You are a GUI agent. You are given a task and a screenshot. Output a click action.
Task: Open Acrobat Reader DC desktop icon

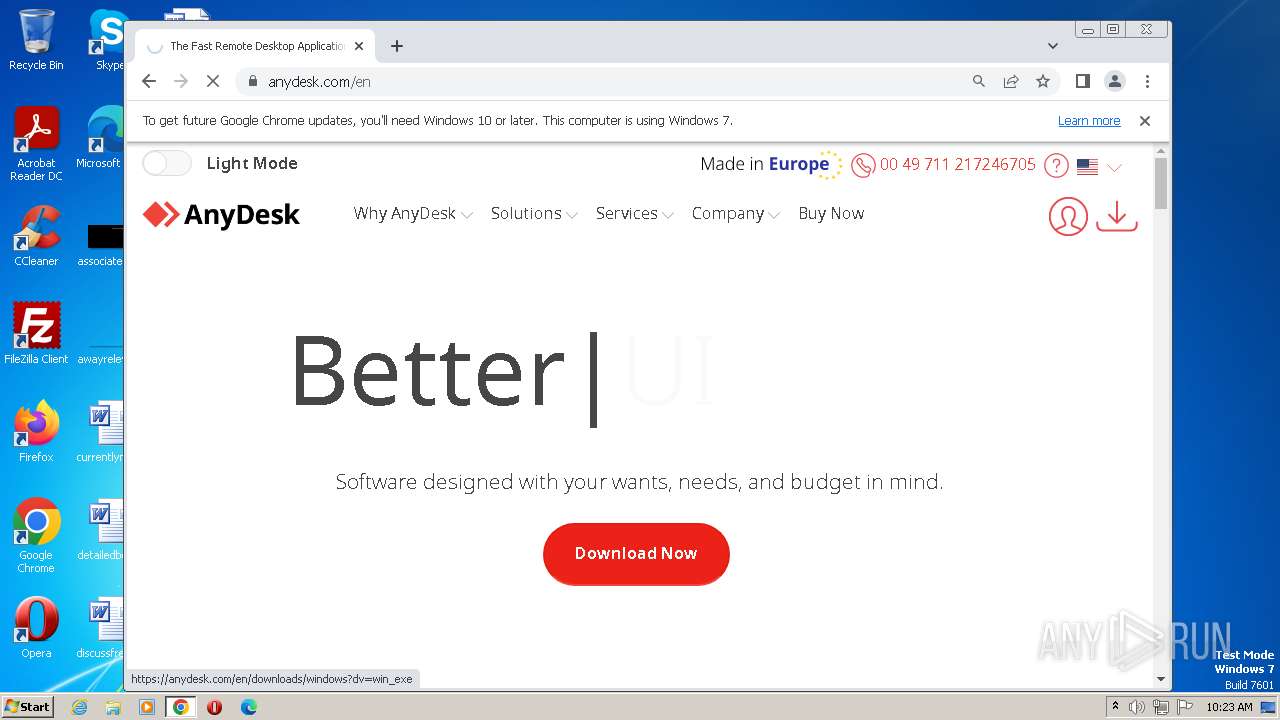(36, 143)
